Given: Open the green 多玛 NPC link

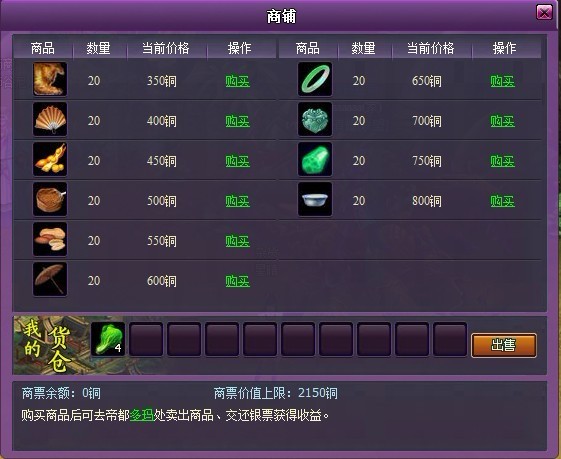Looking at the screenshot, I should 142,415.
